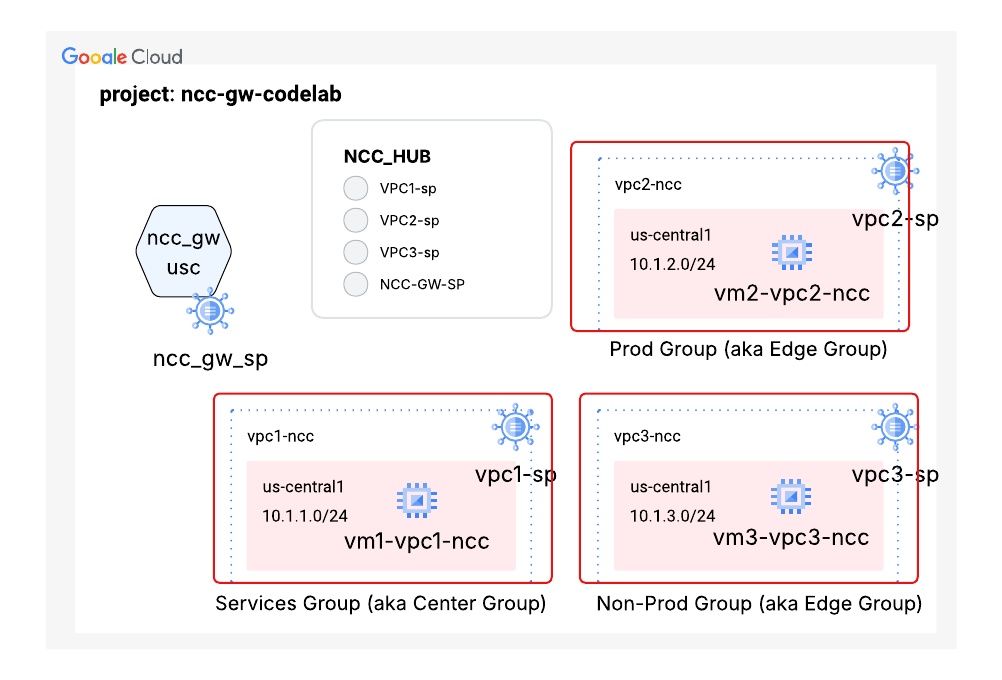Click the vpc3-sp spoke icon
The height and width of the screenshot is (680, 1002).
(x=895, y=427)
